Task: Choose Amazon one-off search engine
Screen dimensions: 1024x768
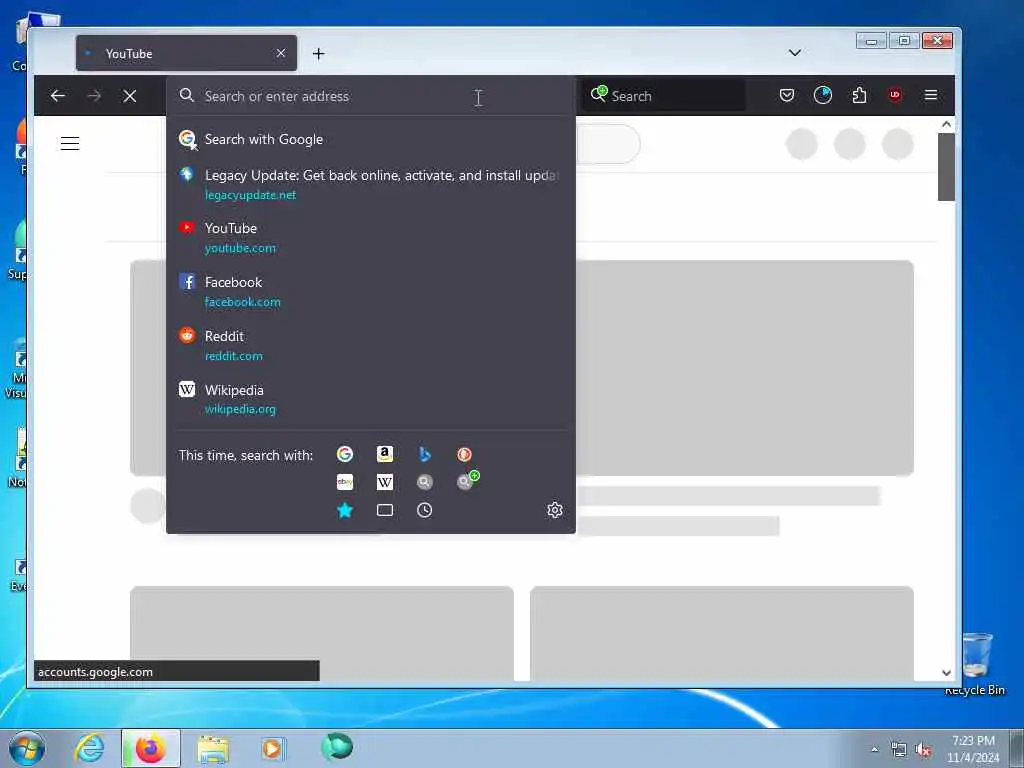Action: coord(385,455)
